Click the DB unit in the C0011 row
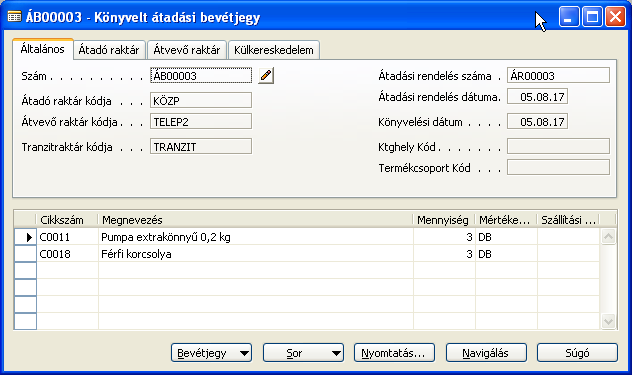632x375 pixels. pos(506,237)
